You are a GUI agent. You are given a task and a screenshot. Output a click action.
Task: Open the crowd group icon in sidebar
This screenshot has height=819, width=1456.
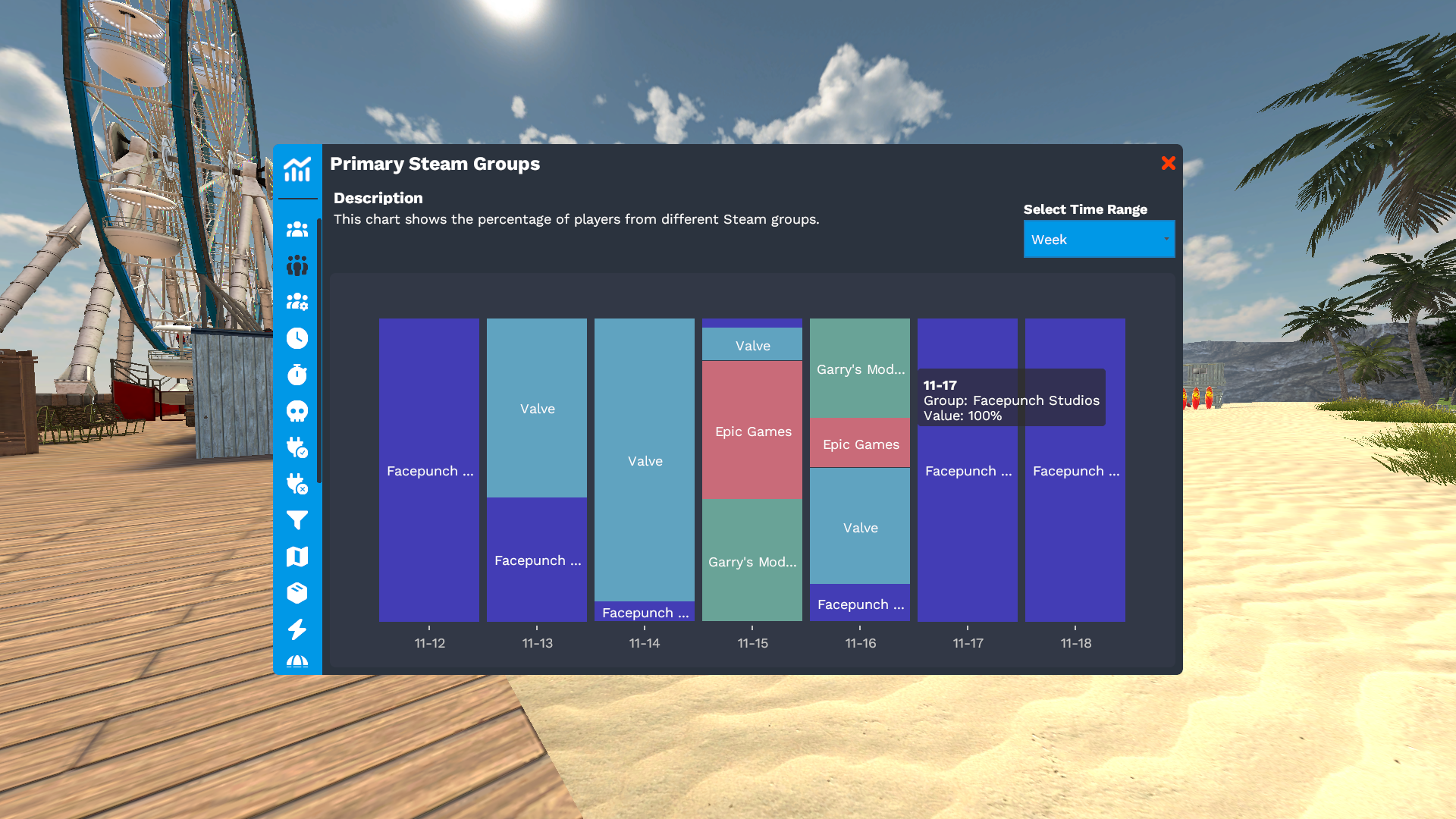pos(297,265)
